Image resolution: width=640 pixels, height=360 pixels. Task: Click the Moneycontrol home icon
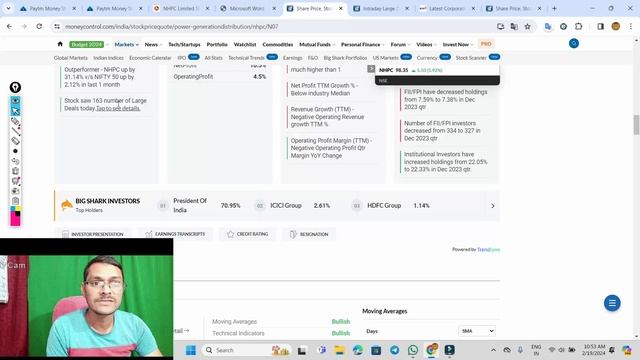coord(60,44)
